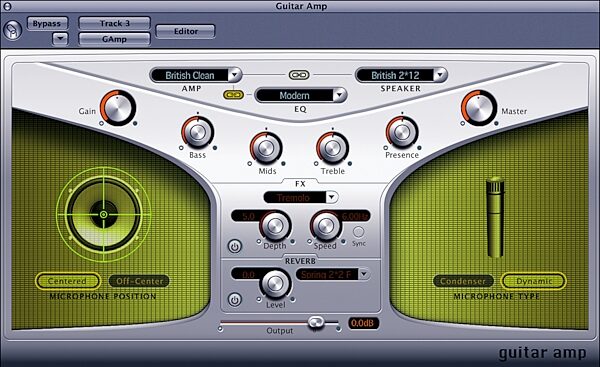The image size is (600, 367).
Task: Select Off-Center microphone position
Action: click(x=139, y=281)
